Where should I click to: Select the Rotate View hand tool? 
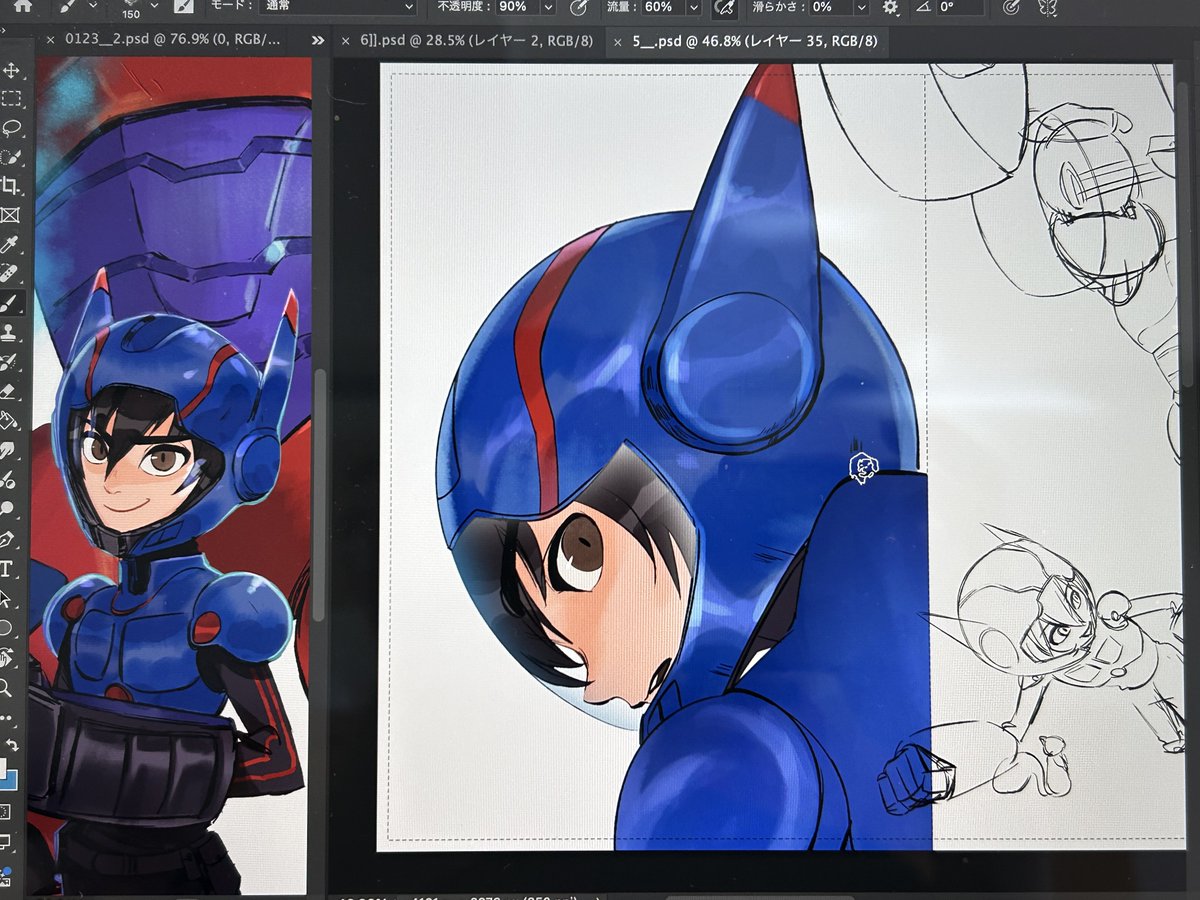point(8,658)
